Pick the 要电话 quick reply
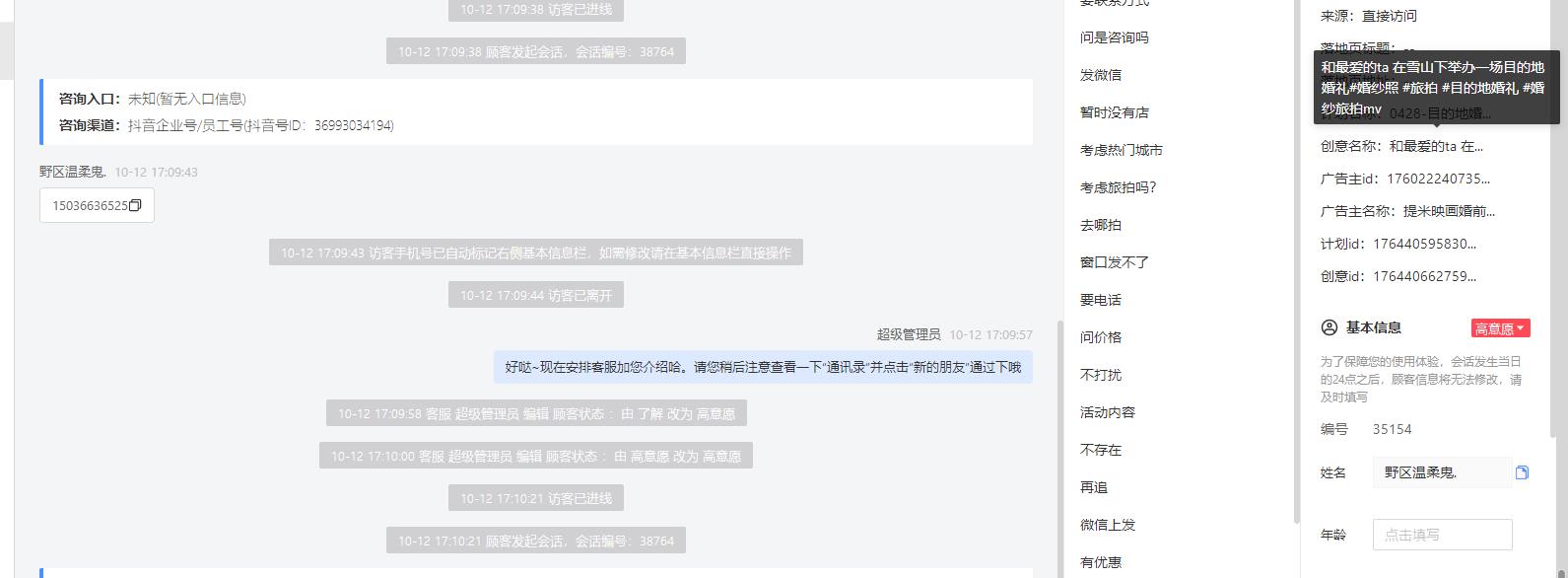Image resolution: width=1568 pixels, height=578 pixels. point(1101,300)
